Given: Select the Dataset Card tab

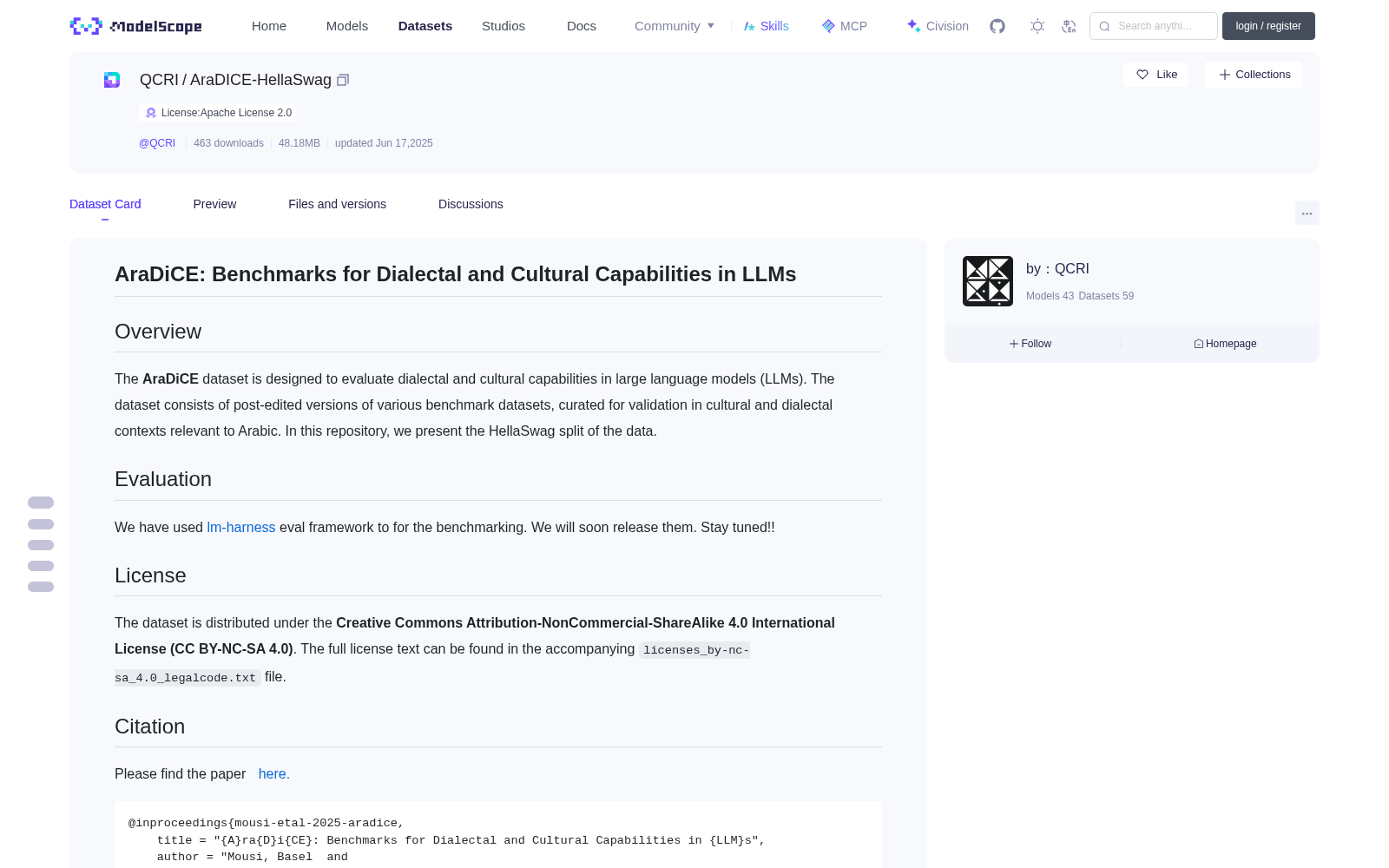Looking at the screenshot, I should click(x=105, y=204).
